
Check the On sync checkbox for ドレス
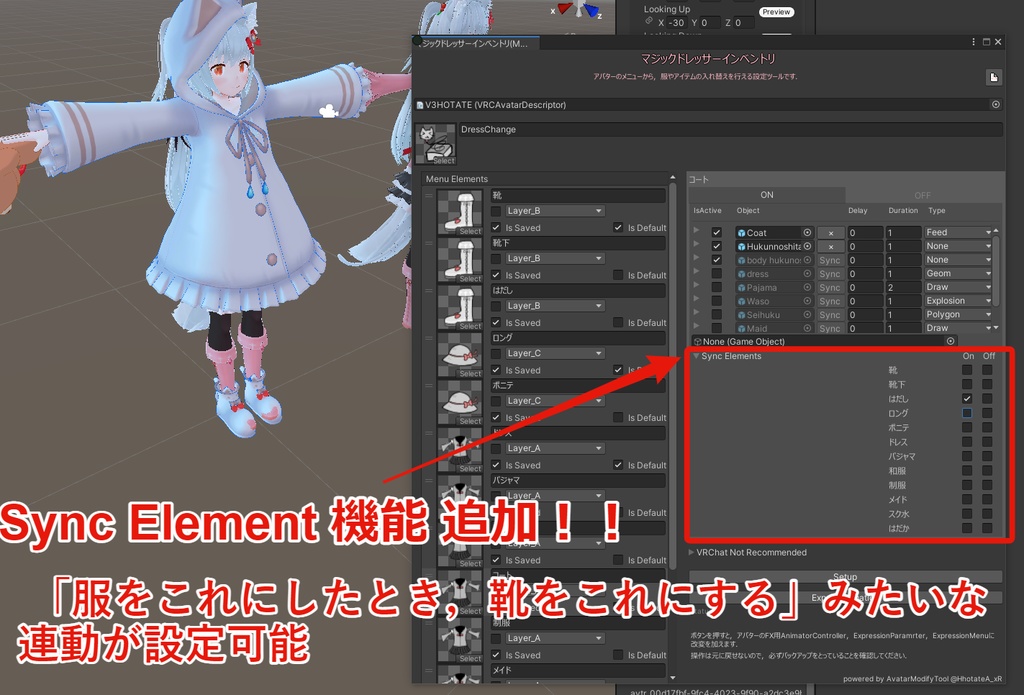[967, 442]
